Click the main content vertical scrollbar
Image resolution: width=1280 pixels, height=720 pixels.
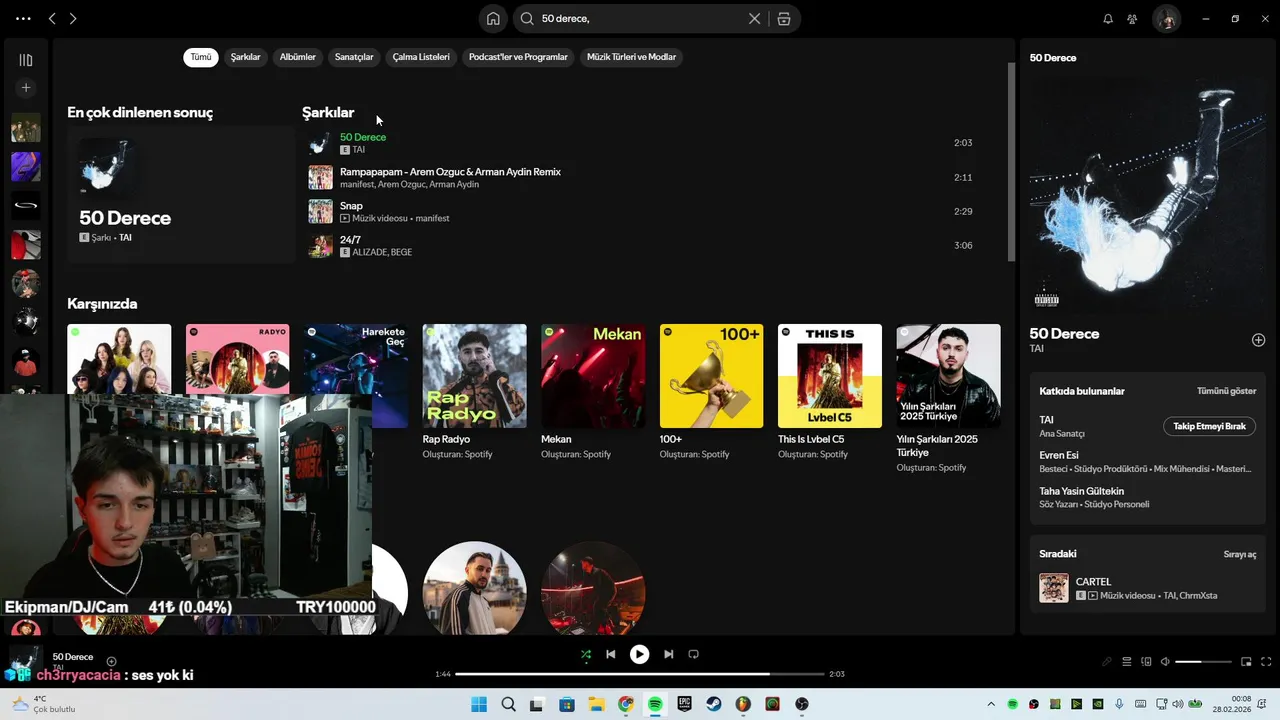1011,160
